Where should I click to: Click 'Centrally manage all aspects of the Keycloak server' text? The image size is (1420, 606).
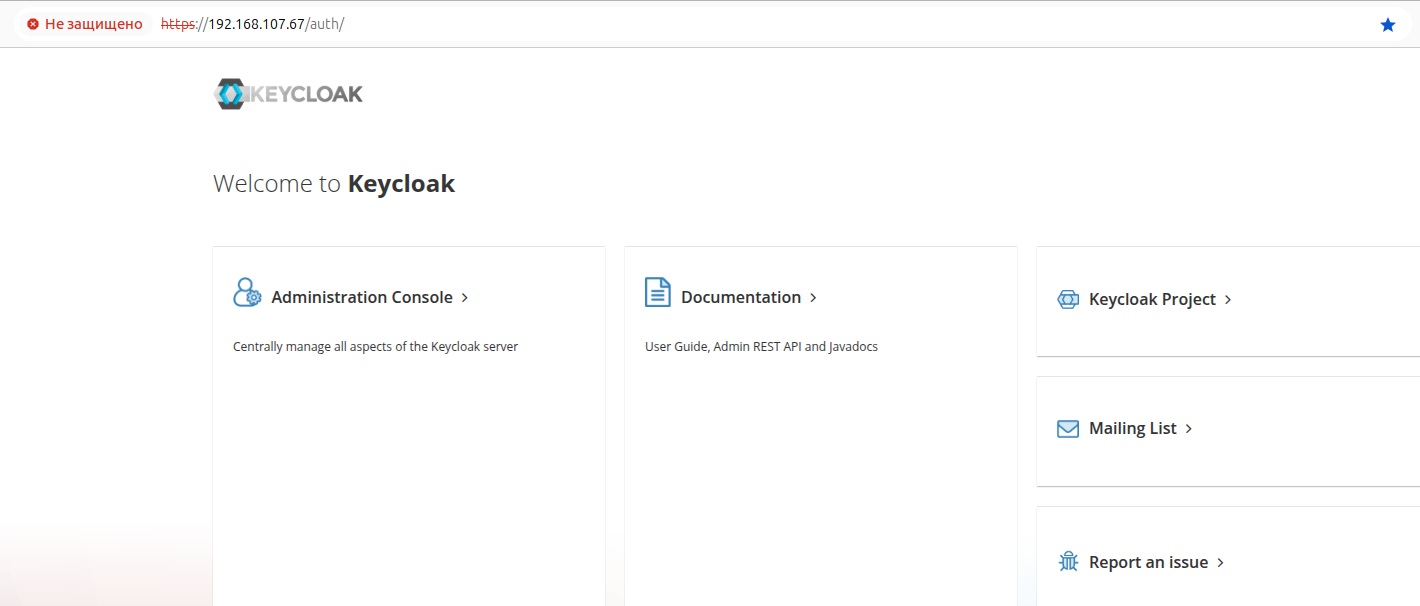[x=375, y=347]
